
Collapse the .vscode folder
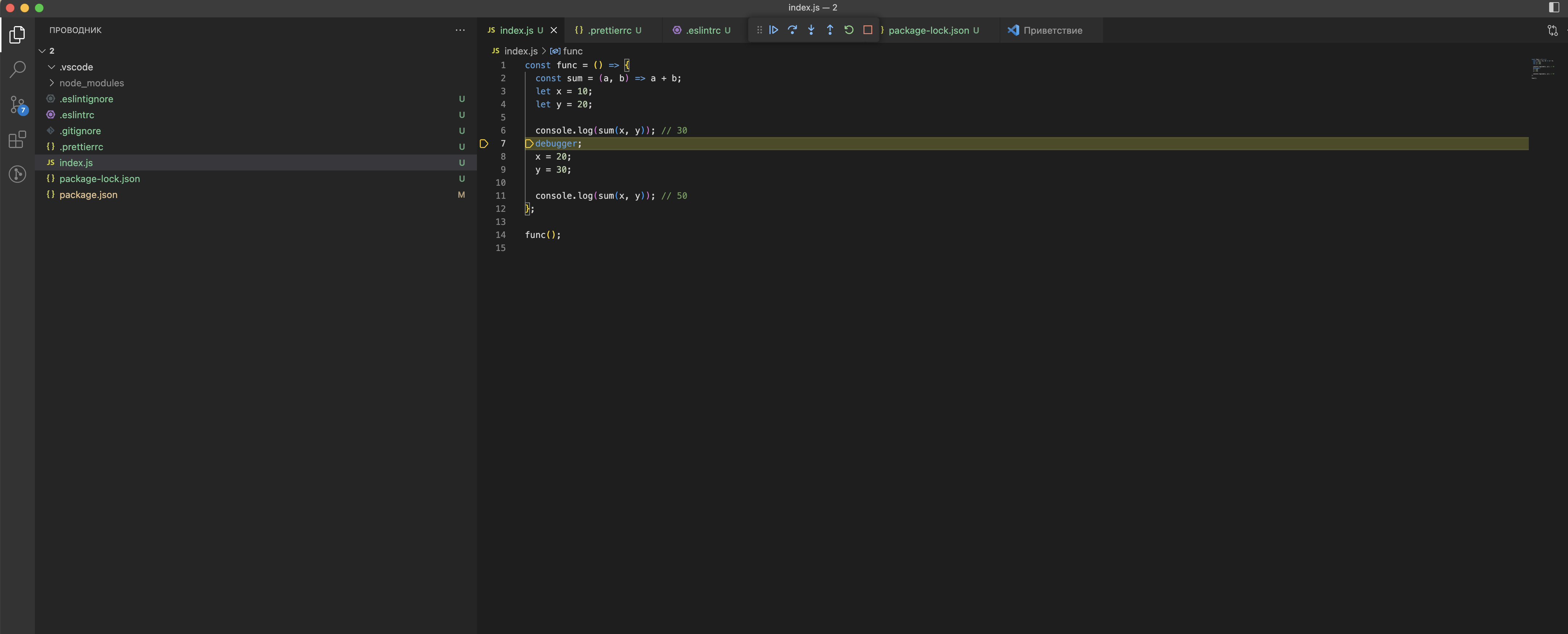pyautogui.click(x=51, y=67)
